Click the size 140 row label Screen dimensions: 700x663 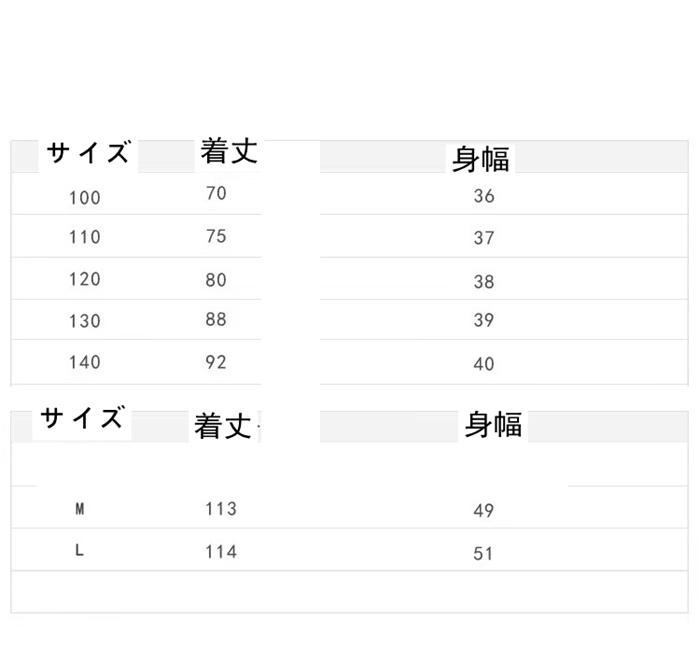click(85, 362)
